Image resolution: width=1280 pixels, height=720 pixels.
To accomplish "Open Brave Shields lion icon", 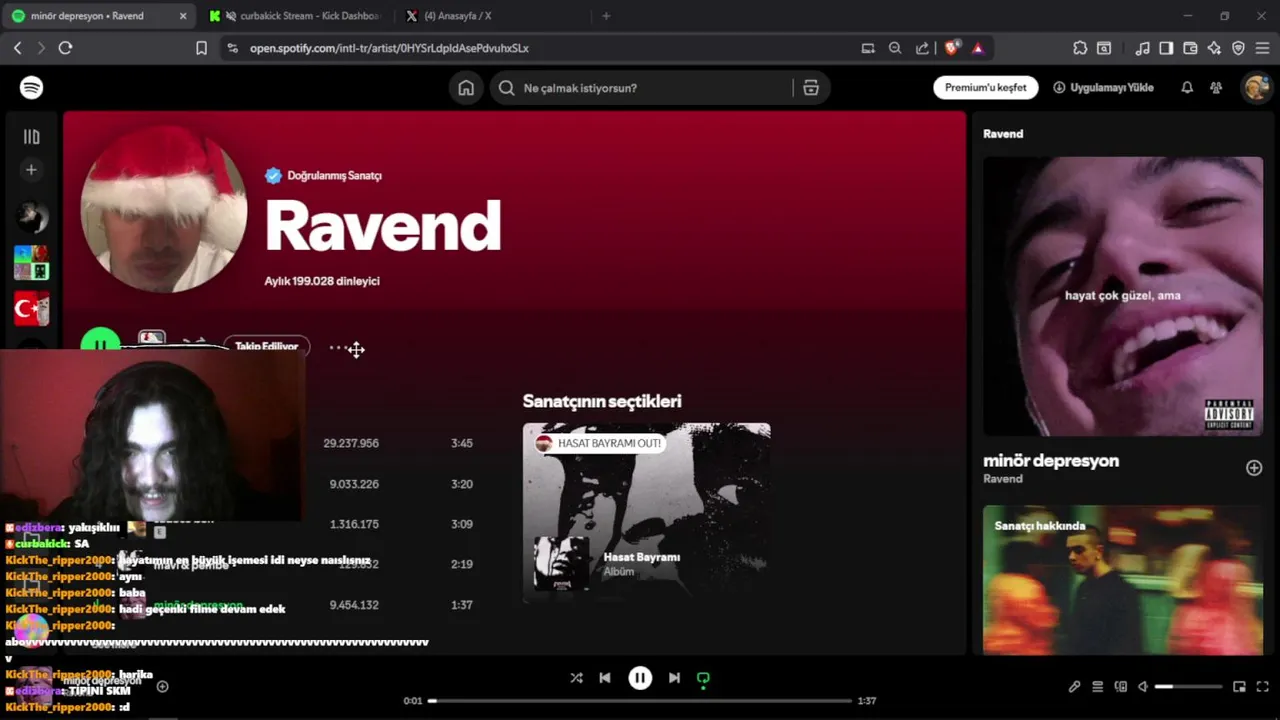I will click(951, 48).
